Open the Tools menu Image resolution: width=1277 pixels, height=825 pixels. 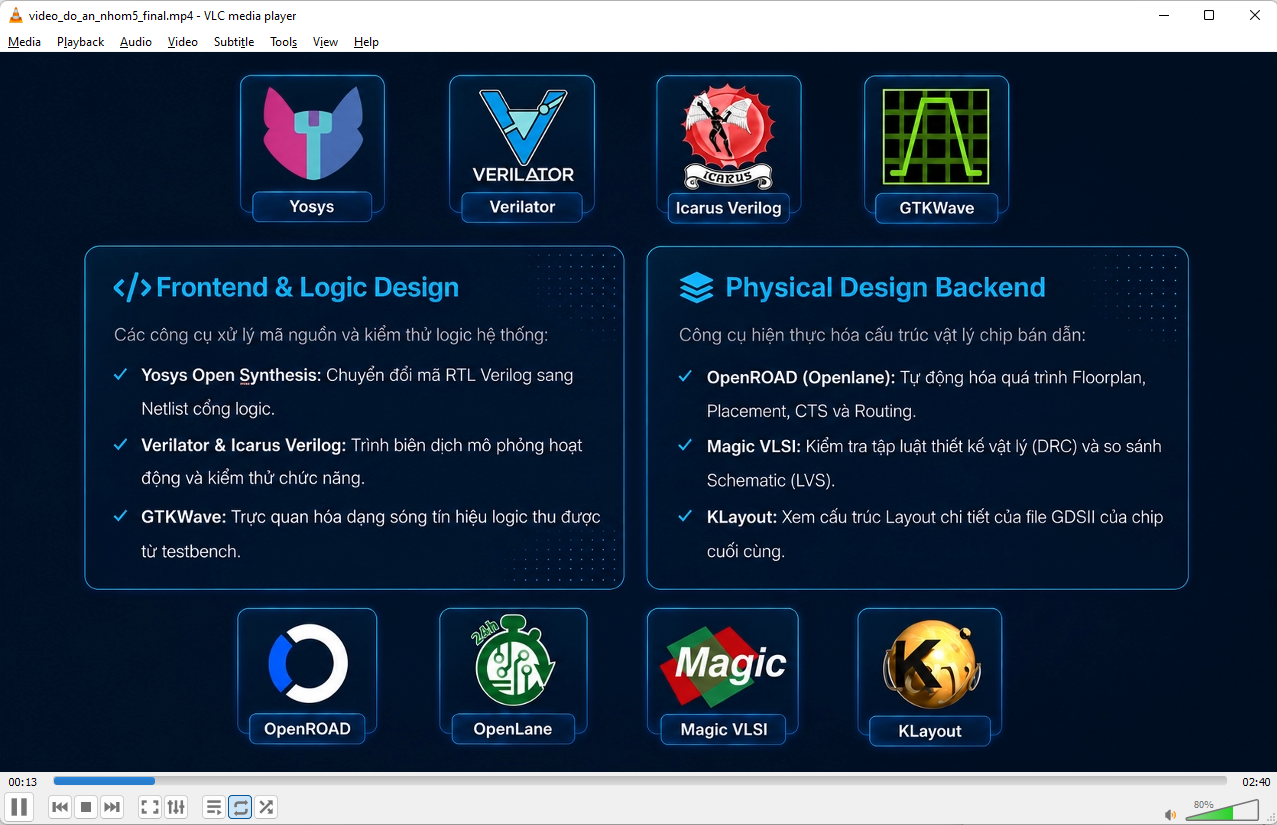(x=284, y=42)
